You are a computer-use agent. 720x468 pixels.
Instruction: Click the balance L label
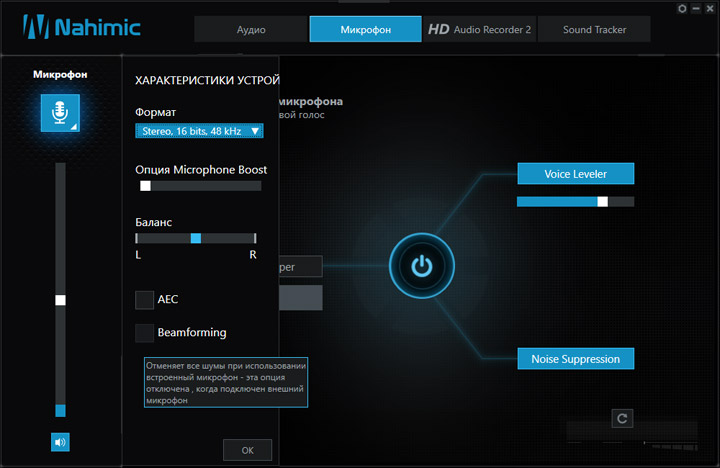click(x=138, y=254)
